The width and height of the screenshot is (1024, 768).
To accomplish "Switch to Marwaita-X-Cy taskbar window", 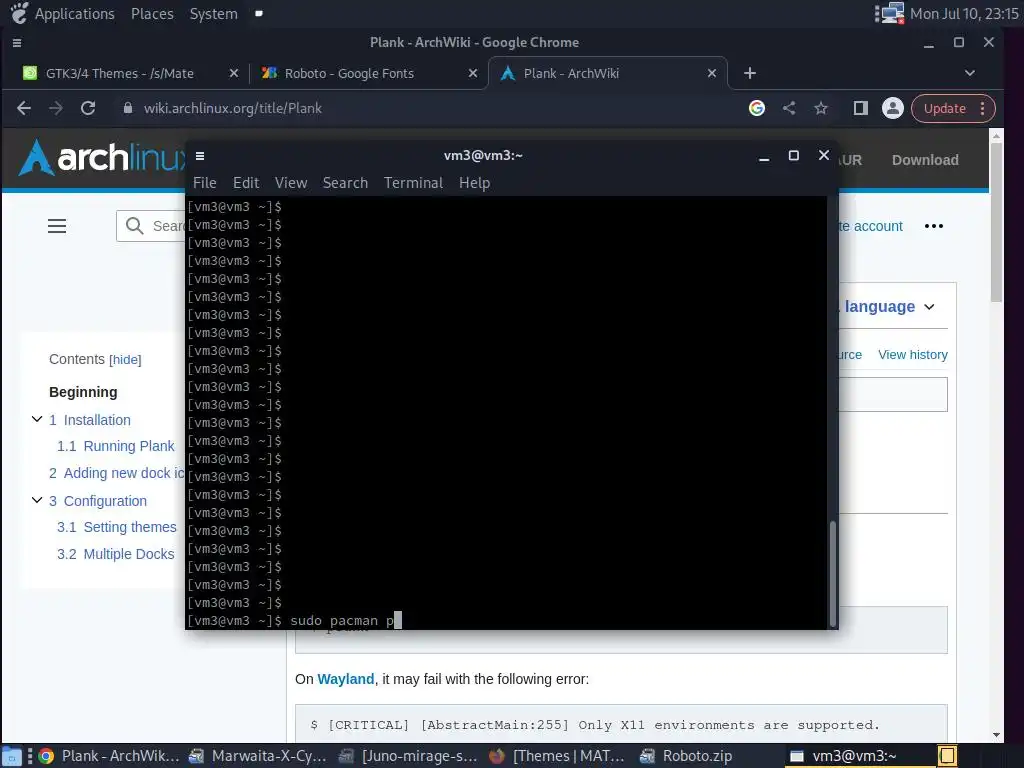I will tap(258, 756).
